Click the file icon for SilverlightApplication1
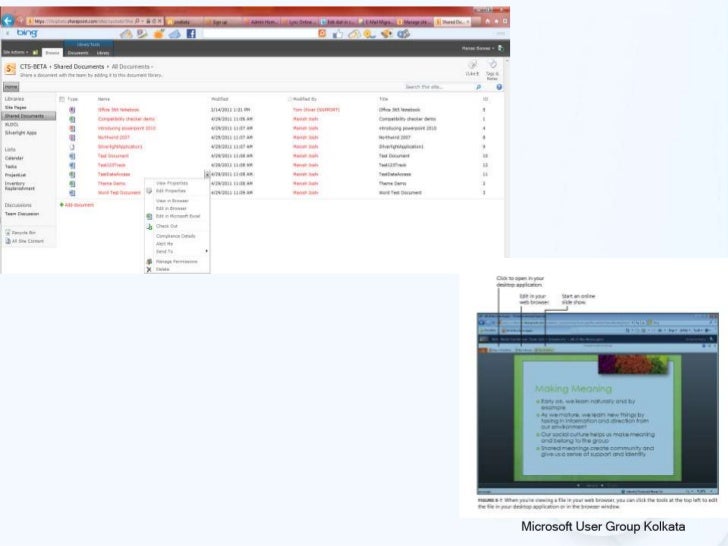Viewport: 728px width, 546px height. (x=72, y=147)
